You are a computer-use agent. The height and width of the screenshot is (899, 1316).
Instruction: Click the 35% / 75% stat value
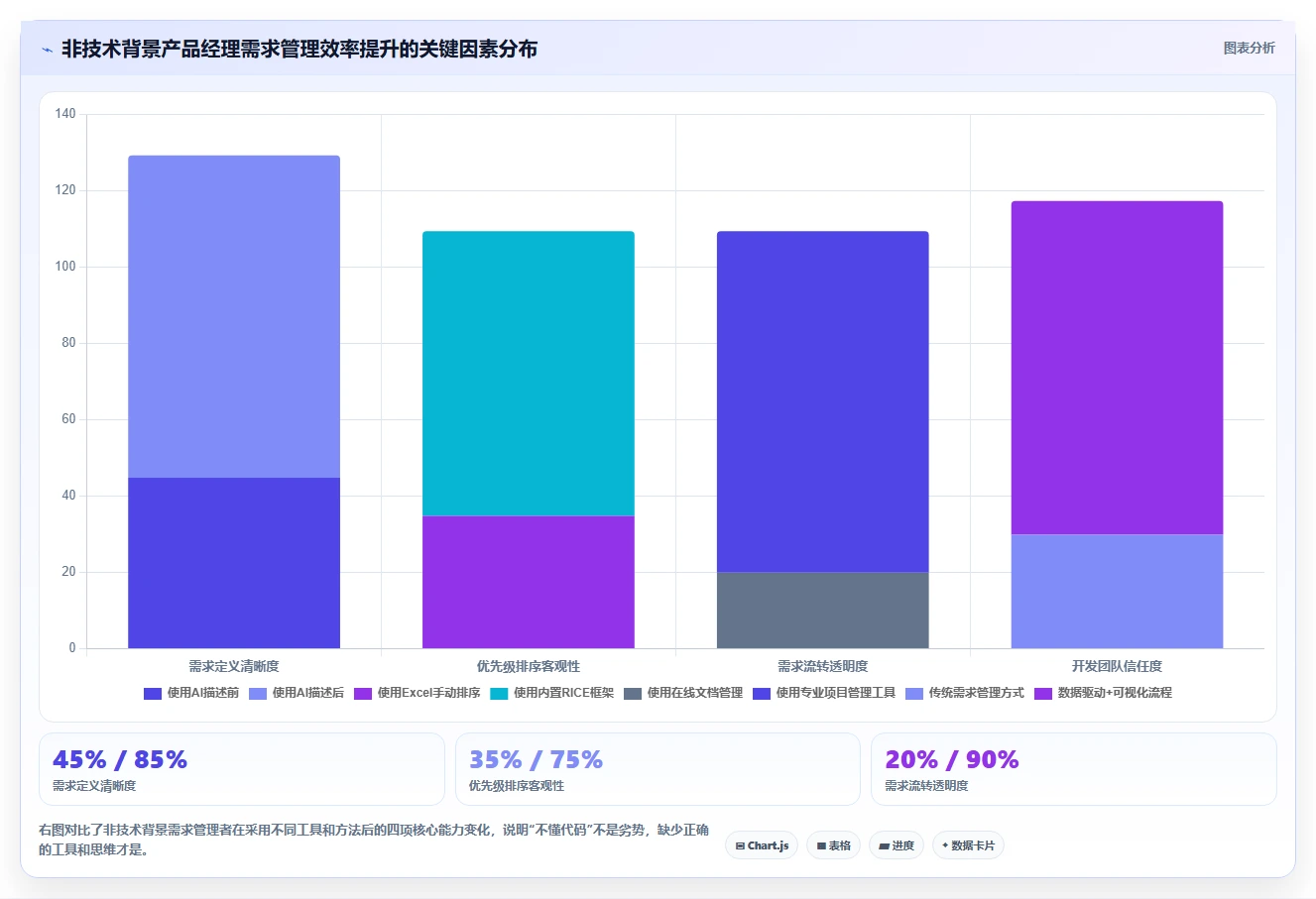click(536, 759)
